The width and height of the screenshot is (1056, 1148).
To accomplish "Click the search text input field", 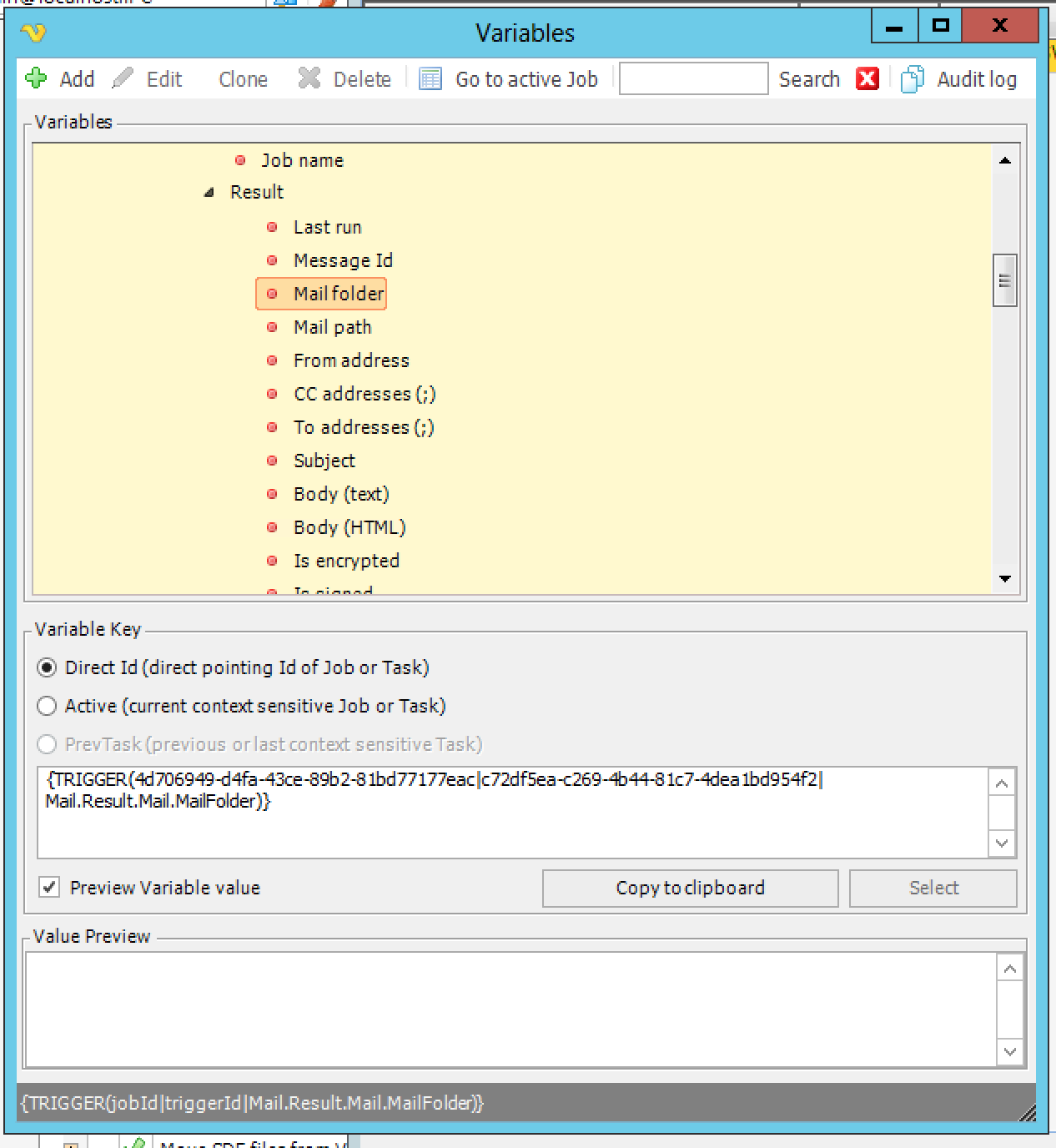I will (692, 78).
